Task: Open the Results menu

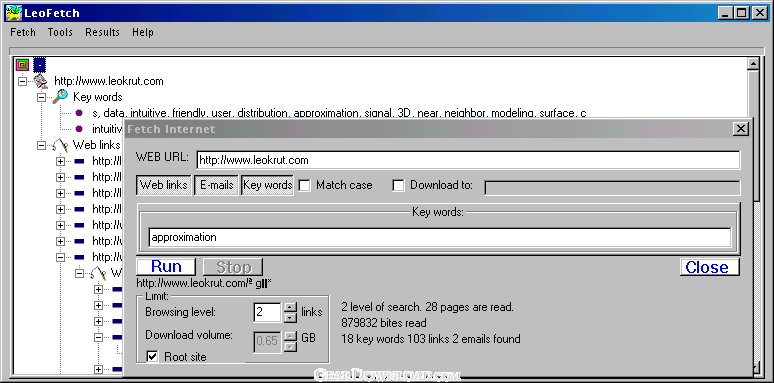Action: [x=102, y=32]
